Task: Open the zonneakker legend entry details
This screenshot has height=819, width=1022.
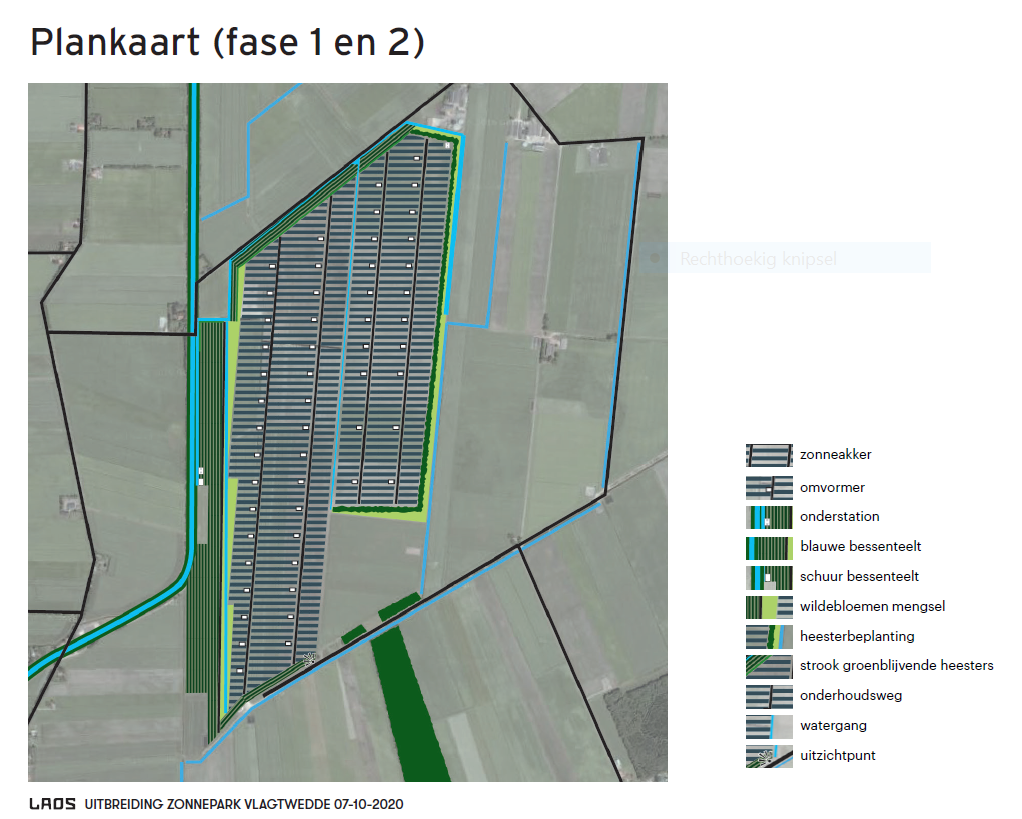Action: click(x=835, y=454)
